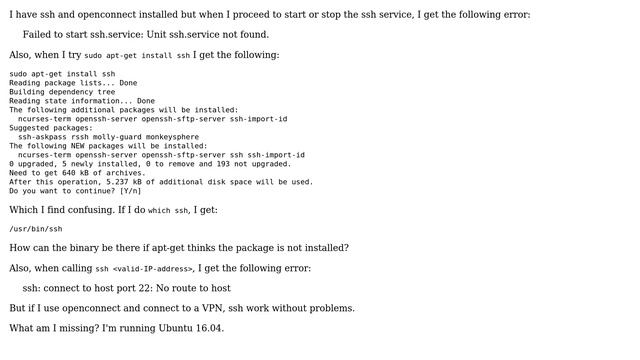Click inline code 'ssh <valid-IP-address>'
This screenshot has height=360, width=640.
pos(144,269)
